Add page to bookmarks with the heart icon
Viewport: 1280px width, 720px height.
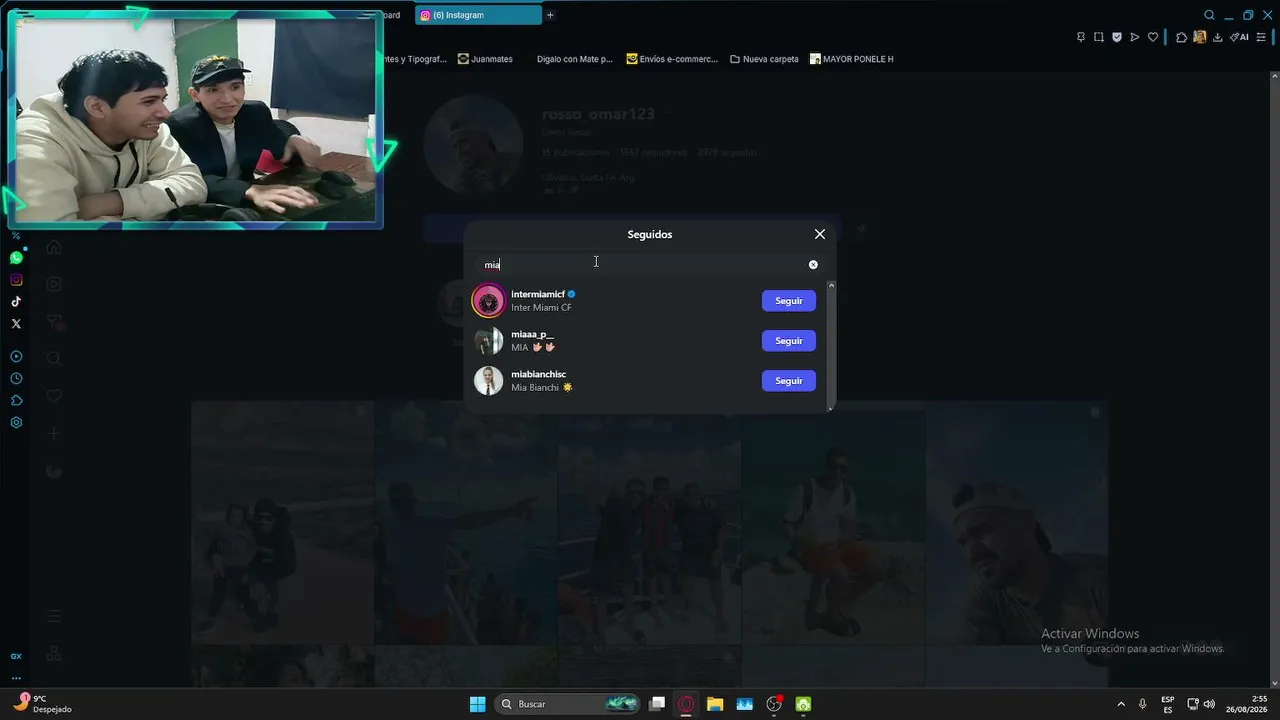click(1153, 37)
